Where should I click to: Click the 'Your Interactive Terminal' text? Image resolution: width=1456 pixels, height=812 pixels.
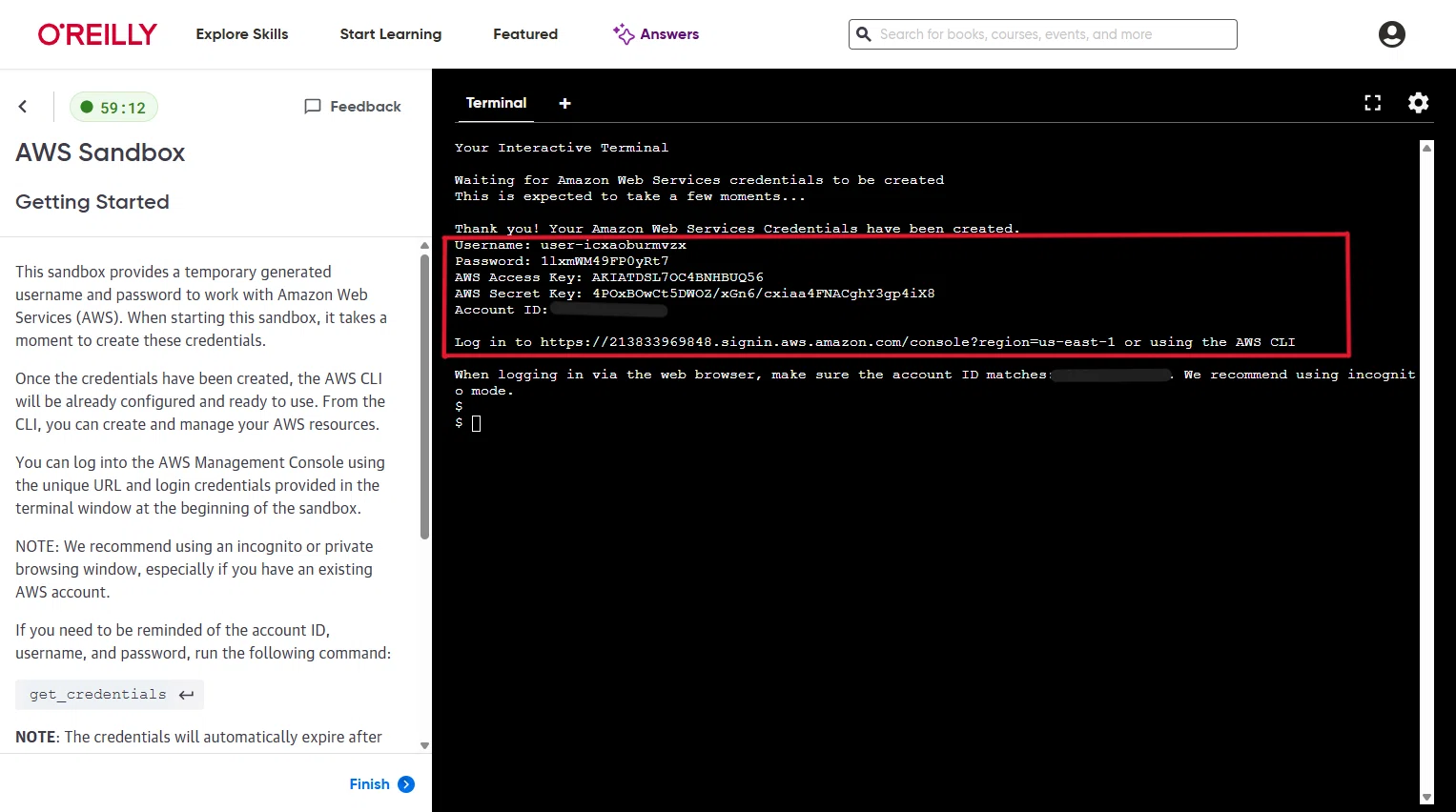[x=562, y=148]
